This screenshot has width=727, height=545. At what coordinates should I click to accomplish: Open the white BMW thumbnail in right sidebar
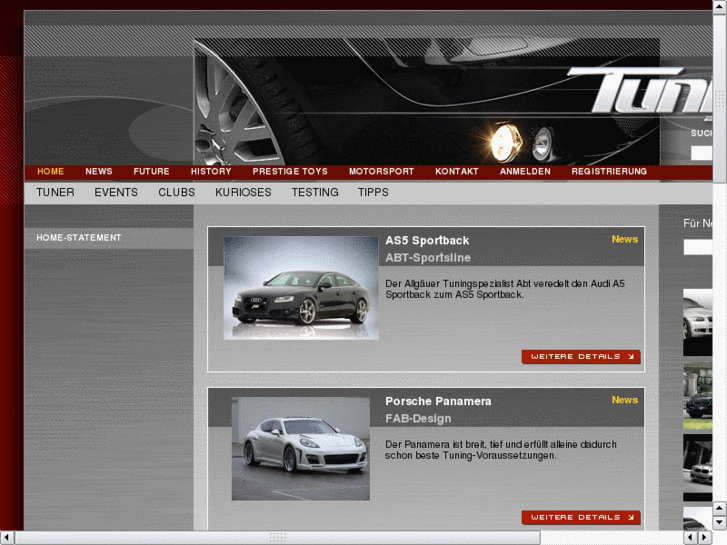pyautogui.click(x=698, y=468)
